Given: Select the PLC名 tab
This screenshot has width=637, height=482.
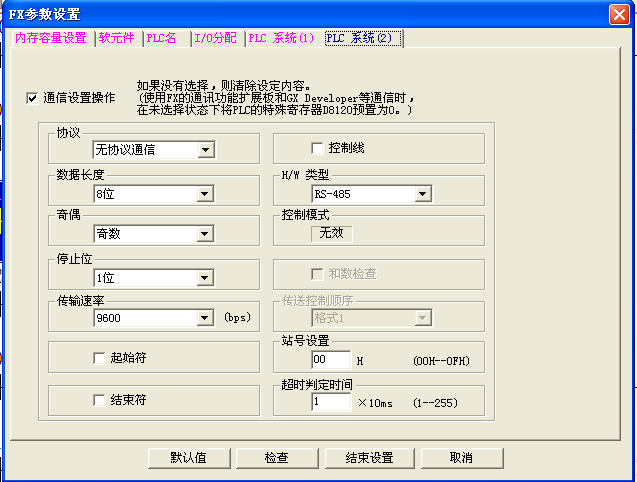Looking at the screenshot, I should coord(163,38).
